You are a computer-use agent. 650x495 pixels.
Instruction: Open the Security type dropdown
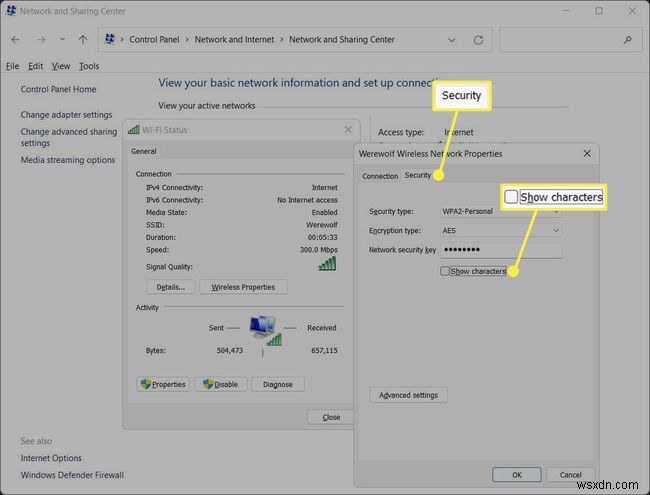pyautogui.click(x=500, y=211)
